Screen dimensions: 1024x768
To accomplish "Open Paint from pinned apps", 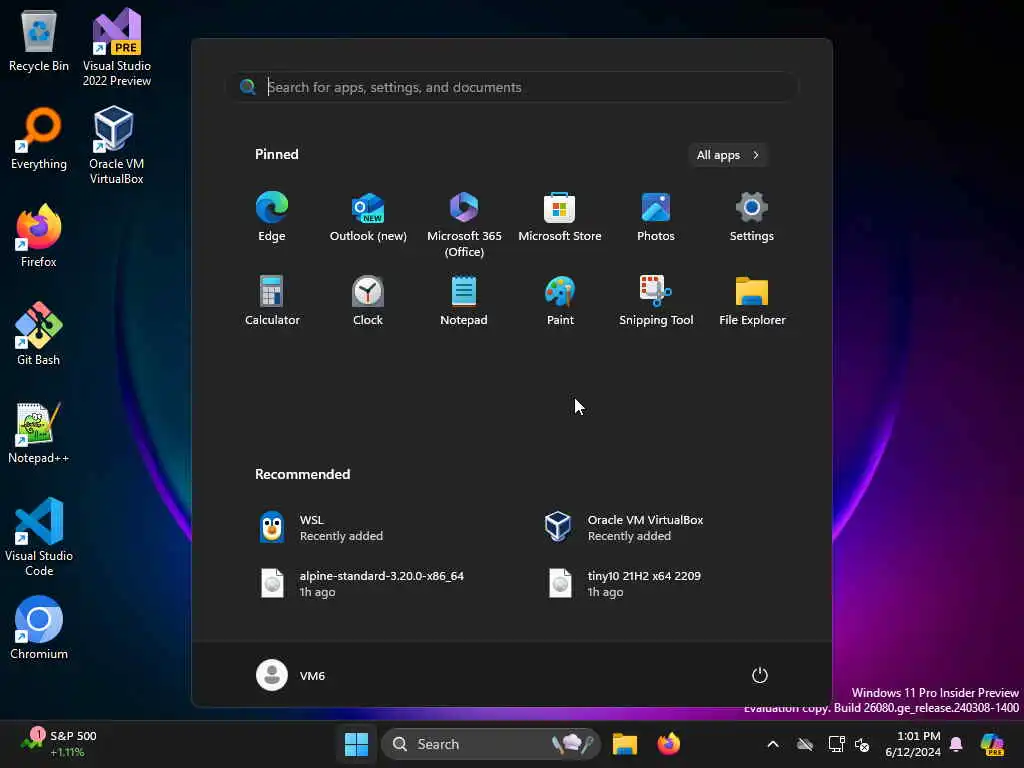I will (560, 301).
